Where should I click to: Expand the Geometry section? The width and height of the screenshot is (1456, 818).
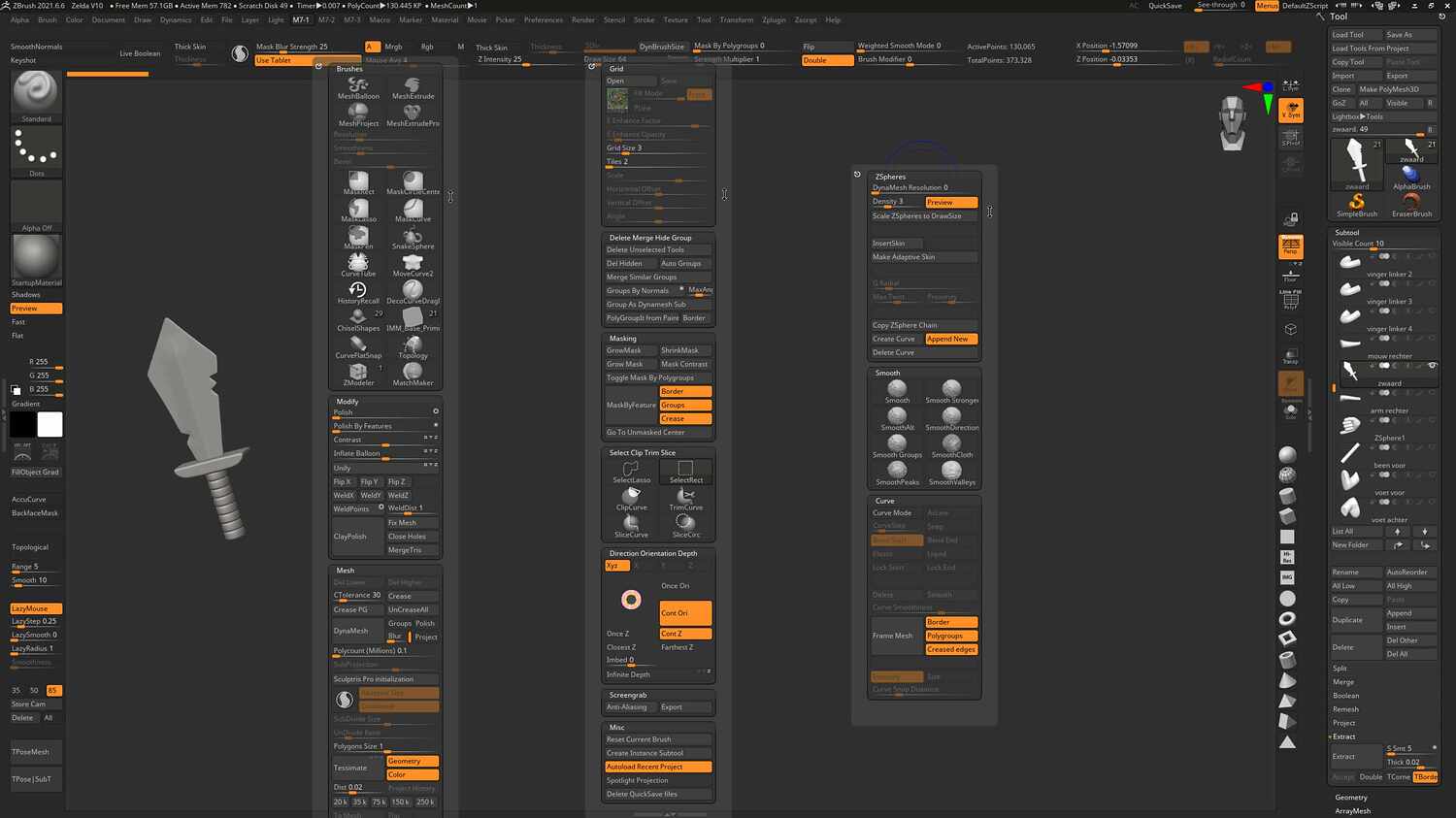coord(1350,797)
